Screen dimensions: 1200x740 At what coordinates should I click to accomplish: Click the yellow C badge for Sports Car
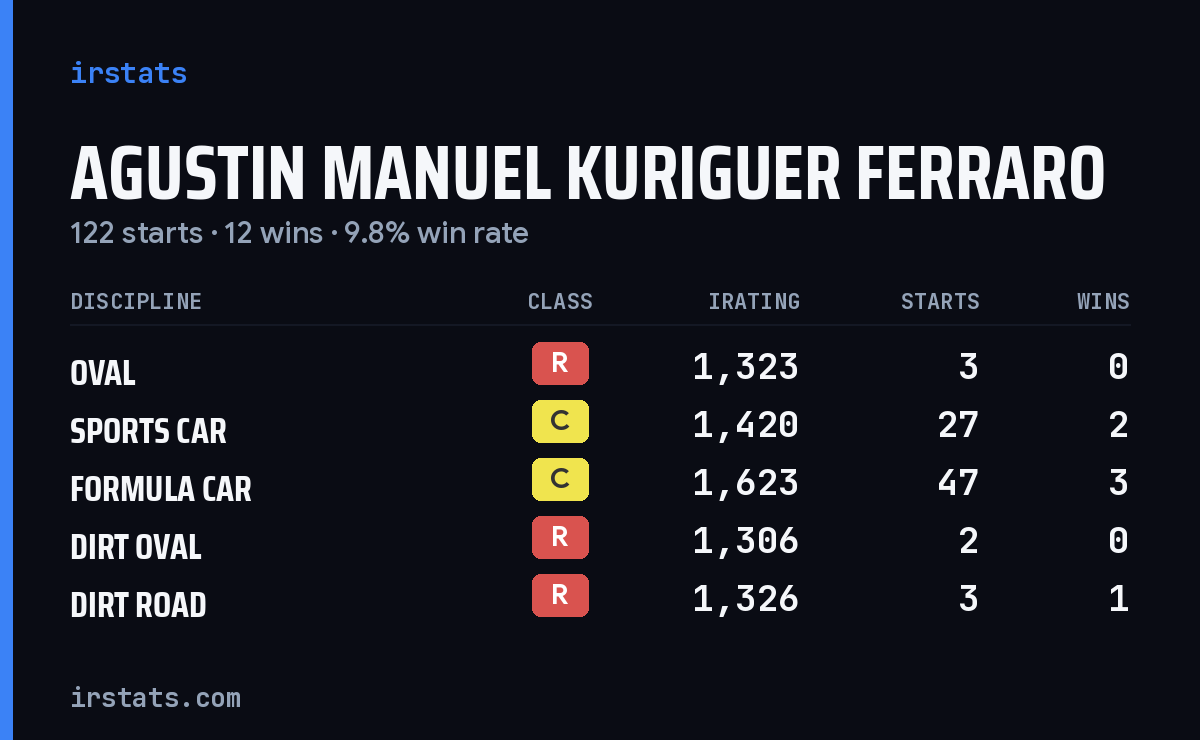560,421
